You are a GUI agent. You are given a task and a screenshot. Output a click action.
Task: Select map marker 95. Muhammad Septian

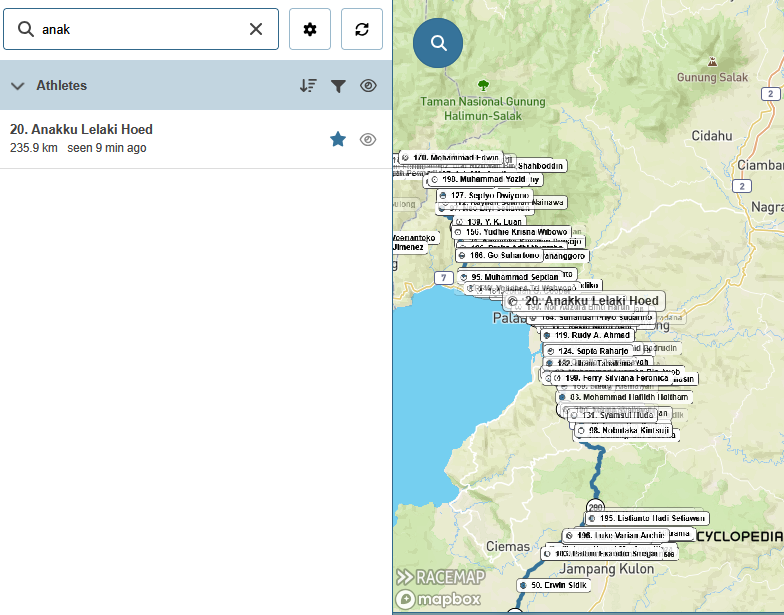510,277
